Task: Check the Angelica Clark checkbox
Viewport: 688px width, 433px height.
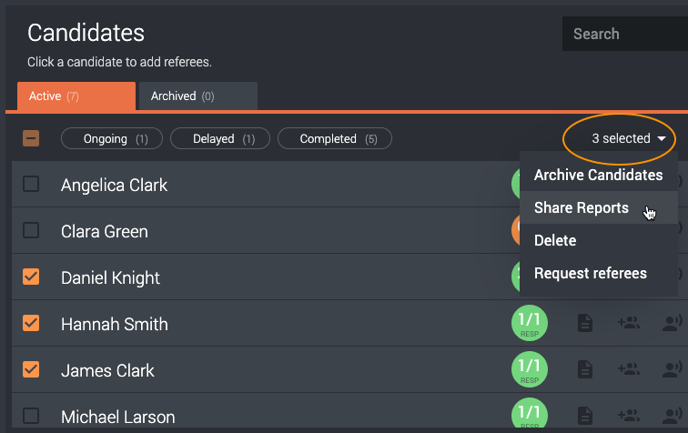Action: (x=31, y=184)
